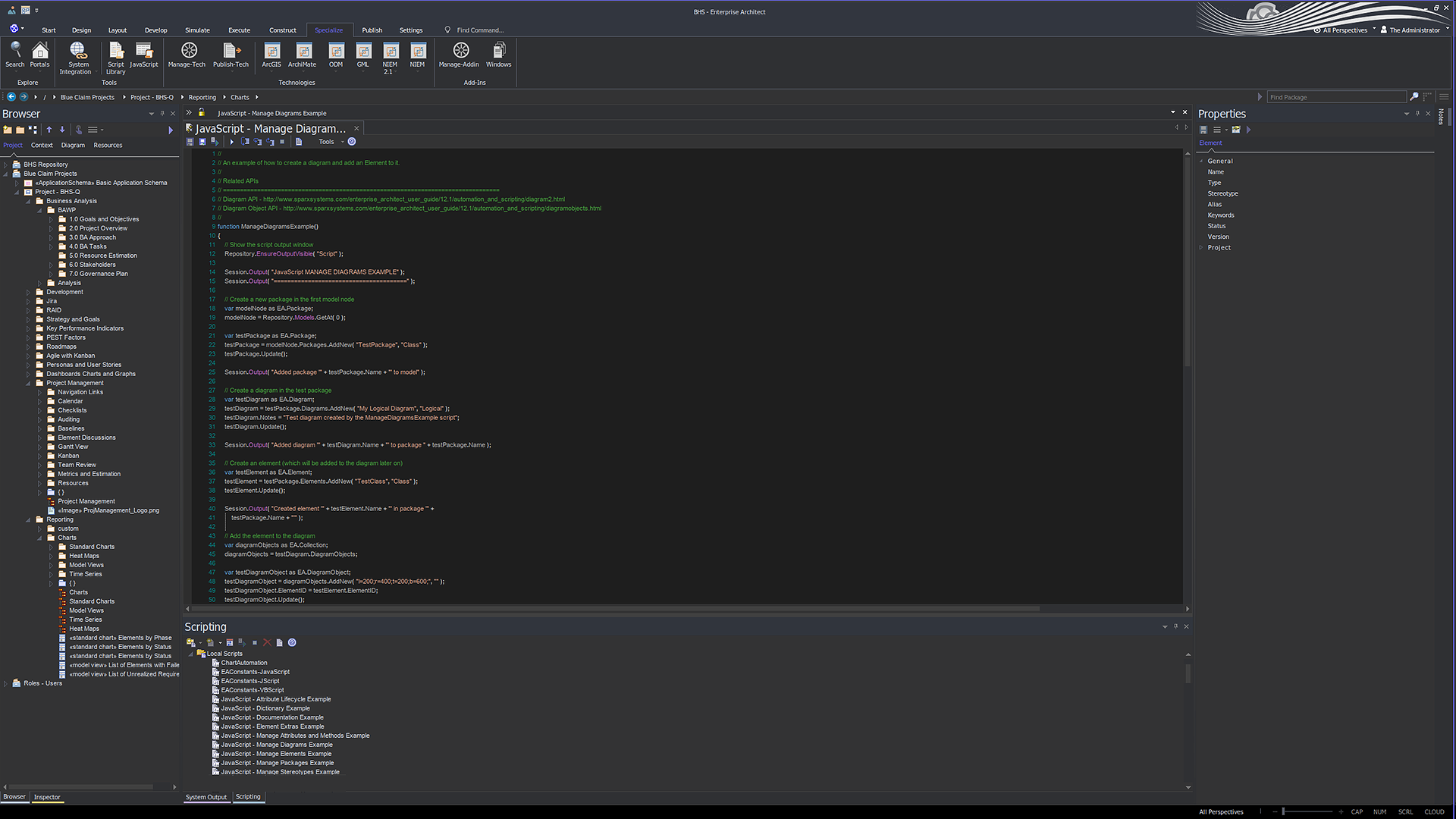Screen dimensions: 1456x819
Task: Click the Publish-Tech ribbon icon
Action: [231, 51]
